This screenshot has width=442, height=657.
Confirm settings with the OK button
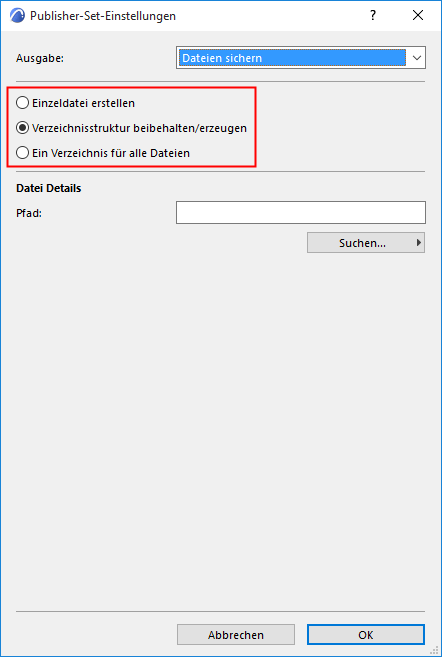[x=366, y=635]
